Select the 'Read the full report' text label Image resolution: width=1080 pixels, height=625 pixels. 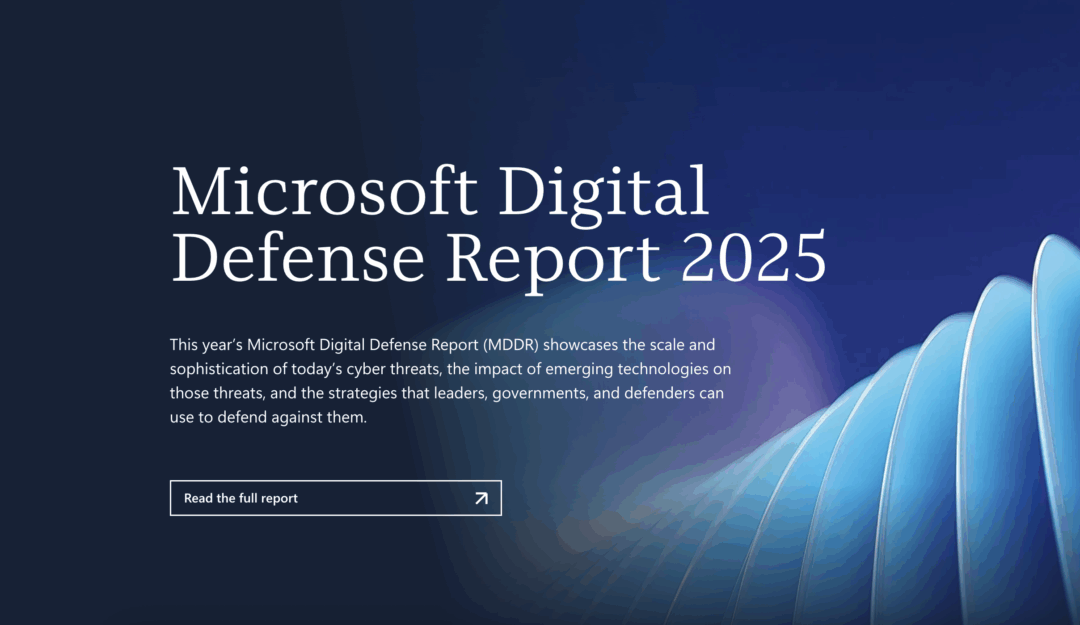240,498
